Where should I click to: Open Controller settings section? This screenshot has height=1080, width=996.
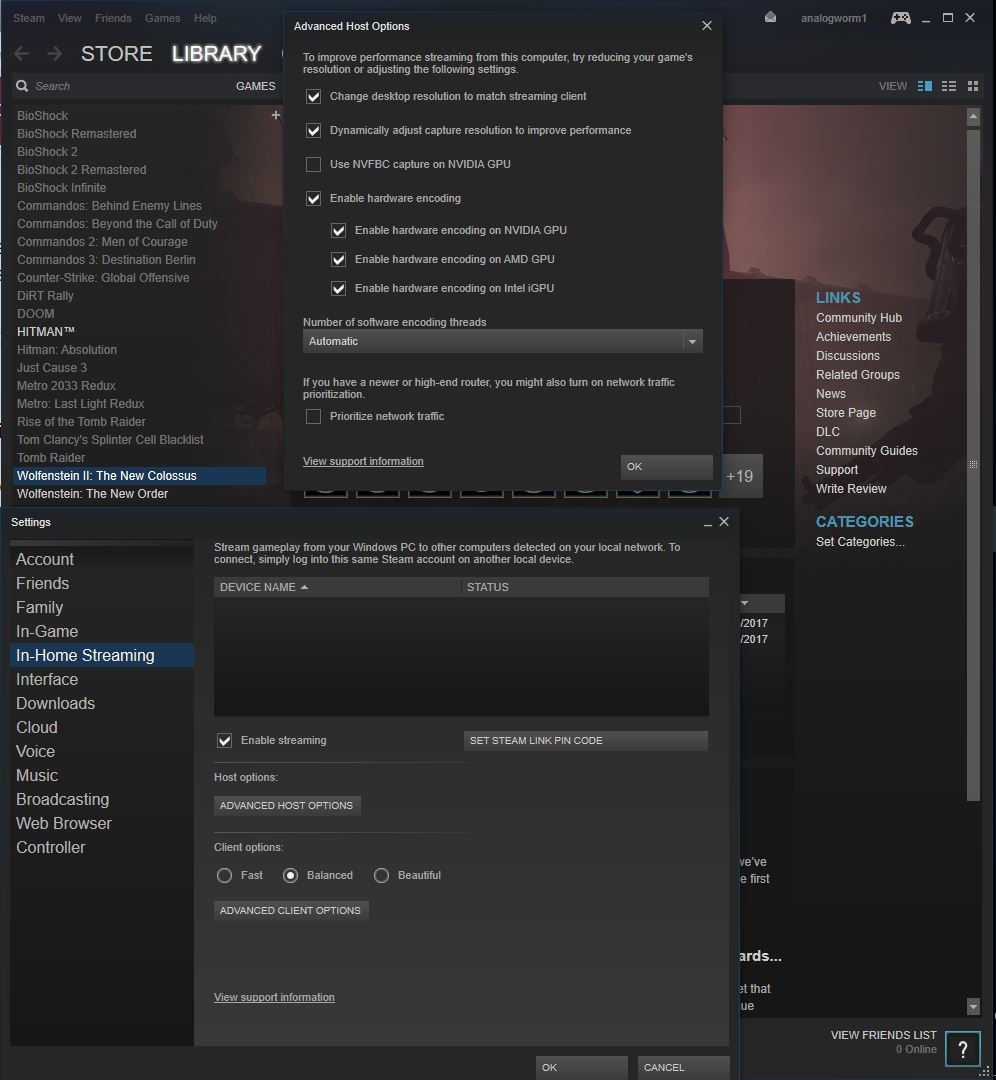(x=102, y=847)
